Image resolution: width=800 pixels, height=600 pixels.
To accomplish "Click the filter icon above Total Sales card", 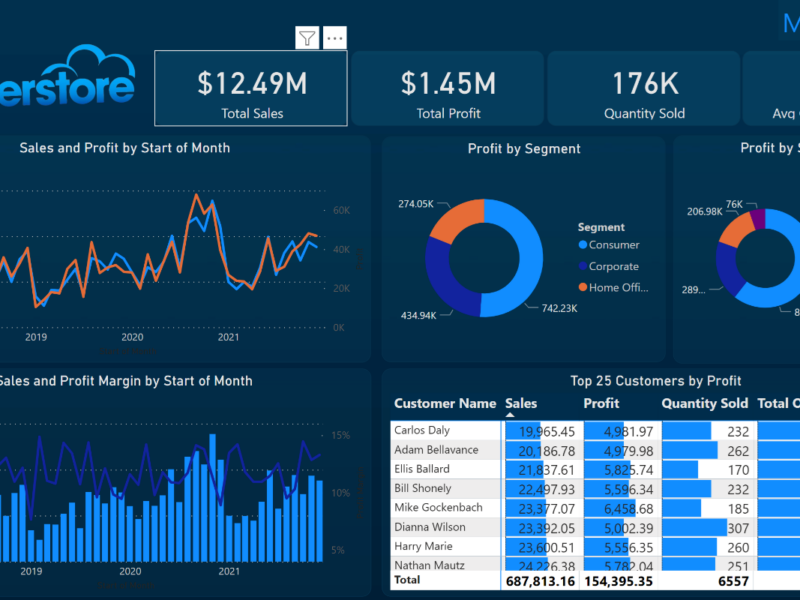I will pyautogui.click(x=307, y=38).
